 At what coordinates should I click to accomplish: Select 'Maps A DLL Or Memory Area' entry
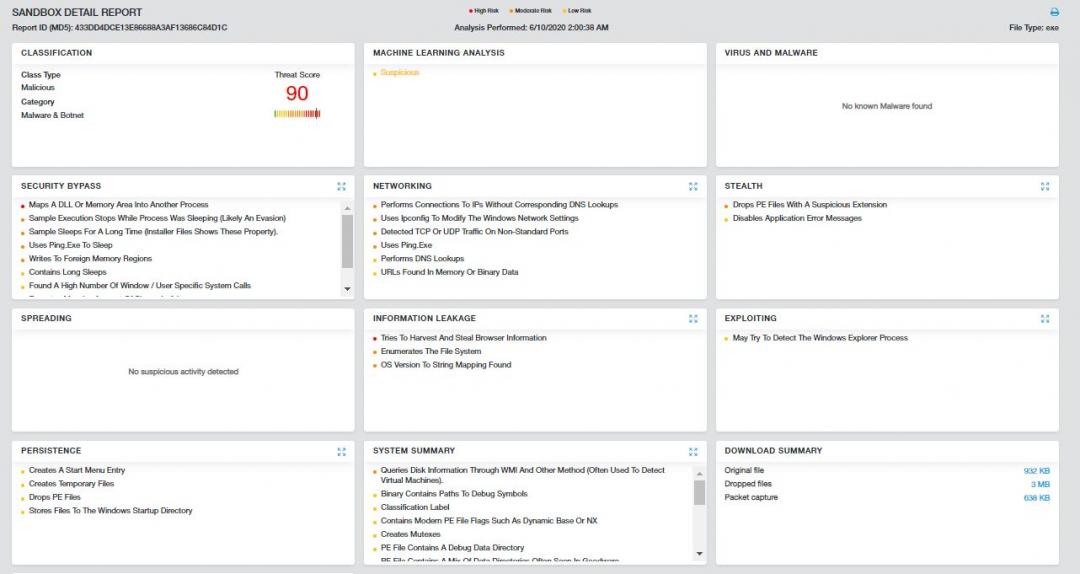pos(118,205)
